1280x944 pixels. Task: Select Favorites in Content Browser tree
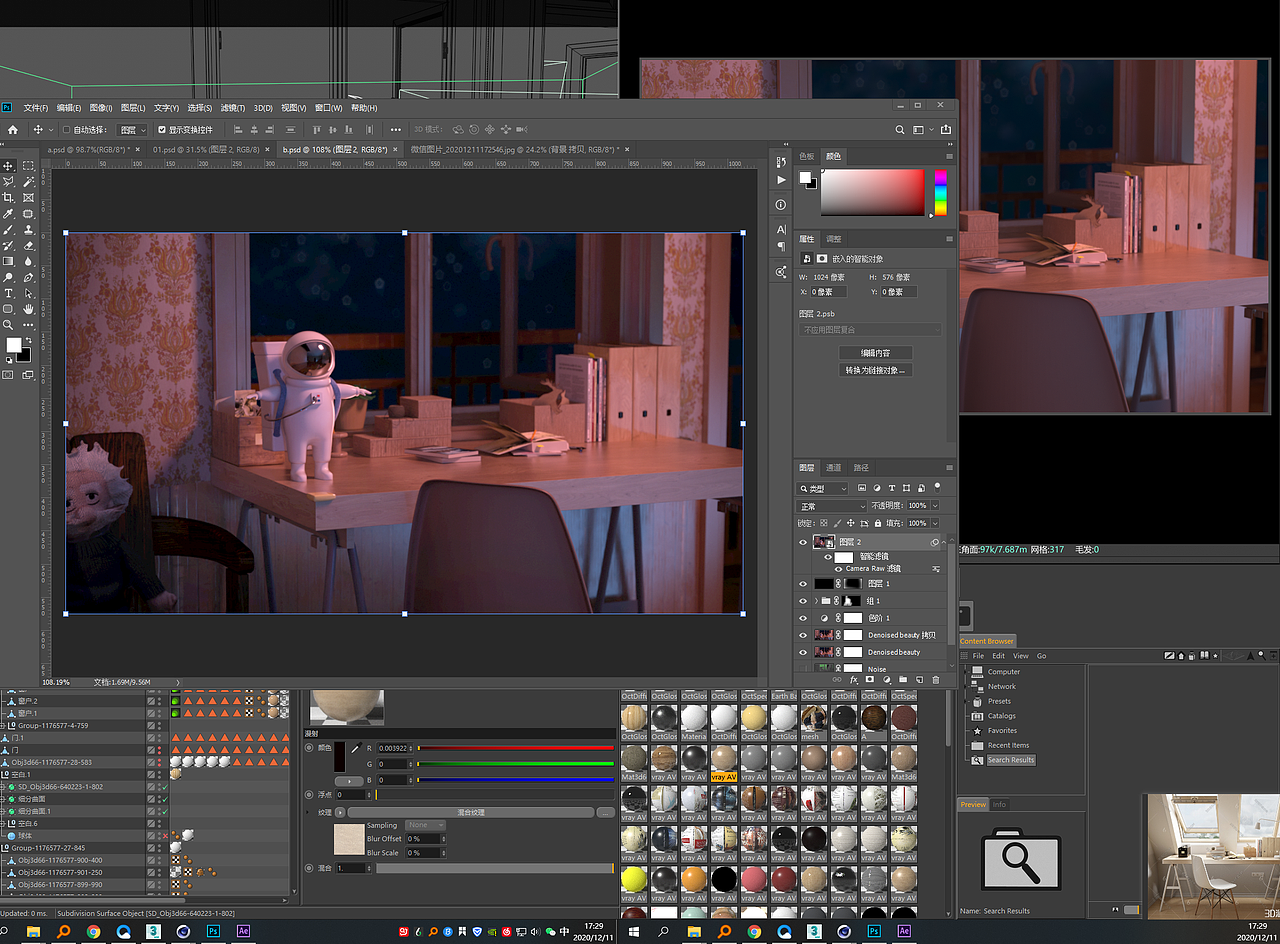pyautogui.click(x=1002, y=731)
